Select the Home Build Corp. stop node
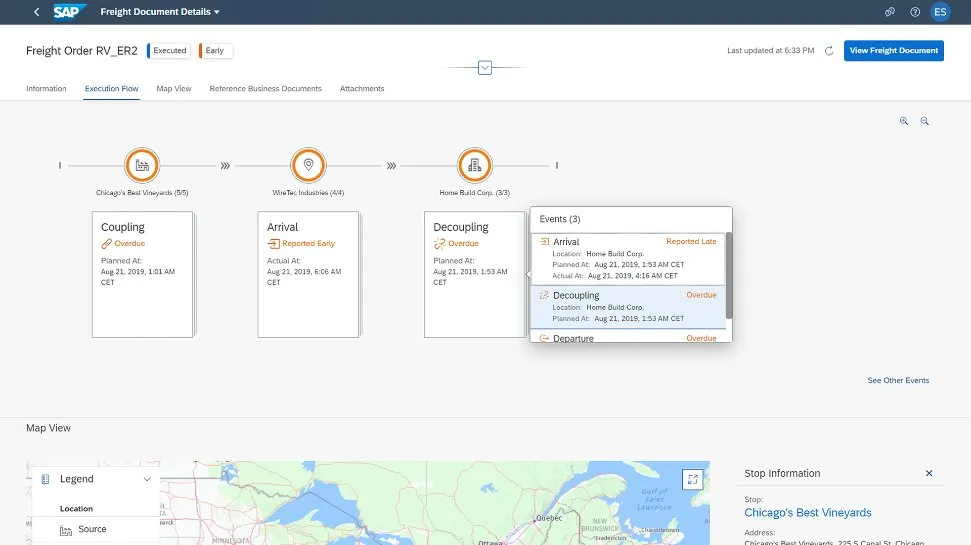Screen dimensions: 971x545 pos(474,165)
